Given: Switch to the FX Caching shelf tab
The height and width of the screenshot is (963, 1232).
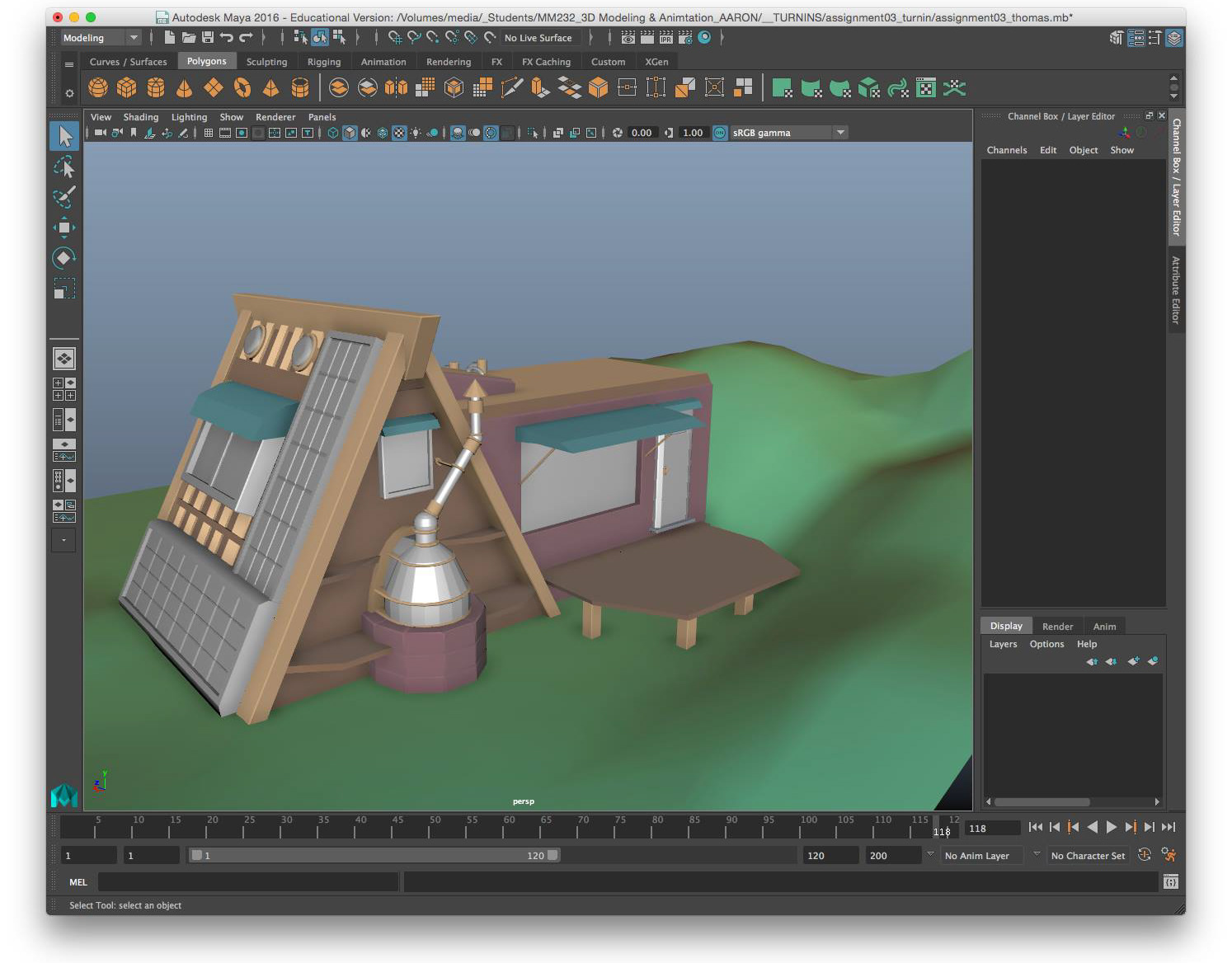Looking at the screenshot, I should pyautogui.click(x=546, y=62).
